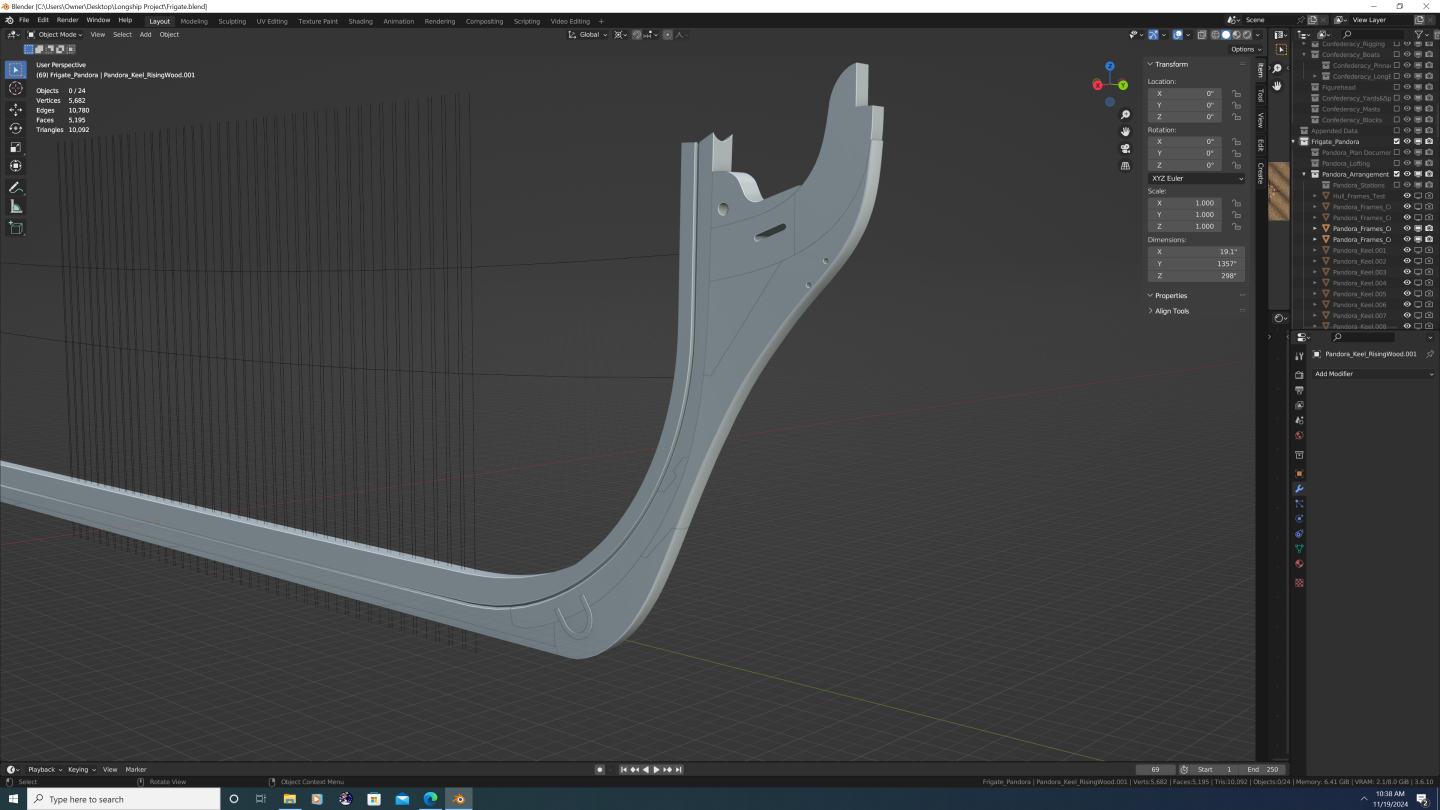Toggle eye visibility of Confederacy_Masts
The height and width of the screenshot is (810, 1440).
click(1407, 109)
